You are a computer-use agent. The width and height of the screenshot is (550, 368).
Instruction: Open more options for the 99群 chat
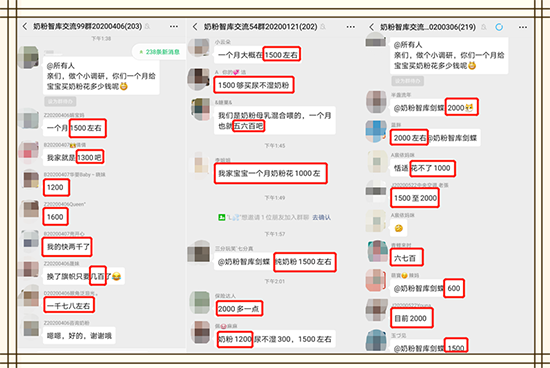click(x=174, y=26)
